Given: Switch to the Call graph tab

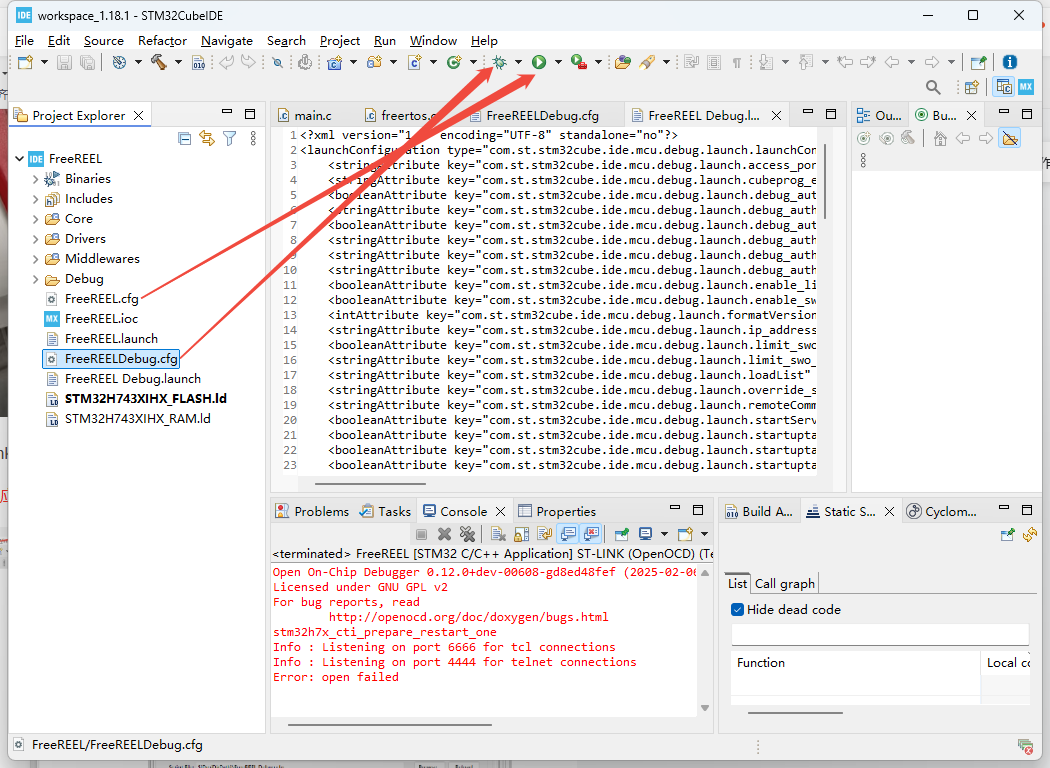Looking at the screenshot, I should tap(784, 583).
